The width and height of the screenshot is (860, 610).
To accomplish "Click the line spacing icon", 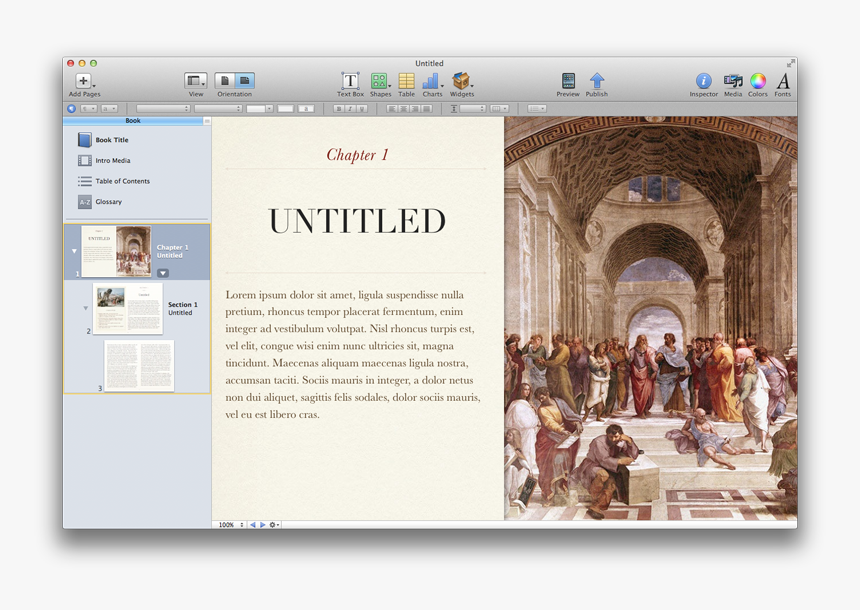I will [x=454, y=109].
